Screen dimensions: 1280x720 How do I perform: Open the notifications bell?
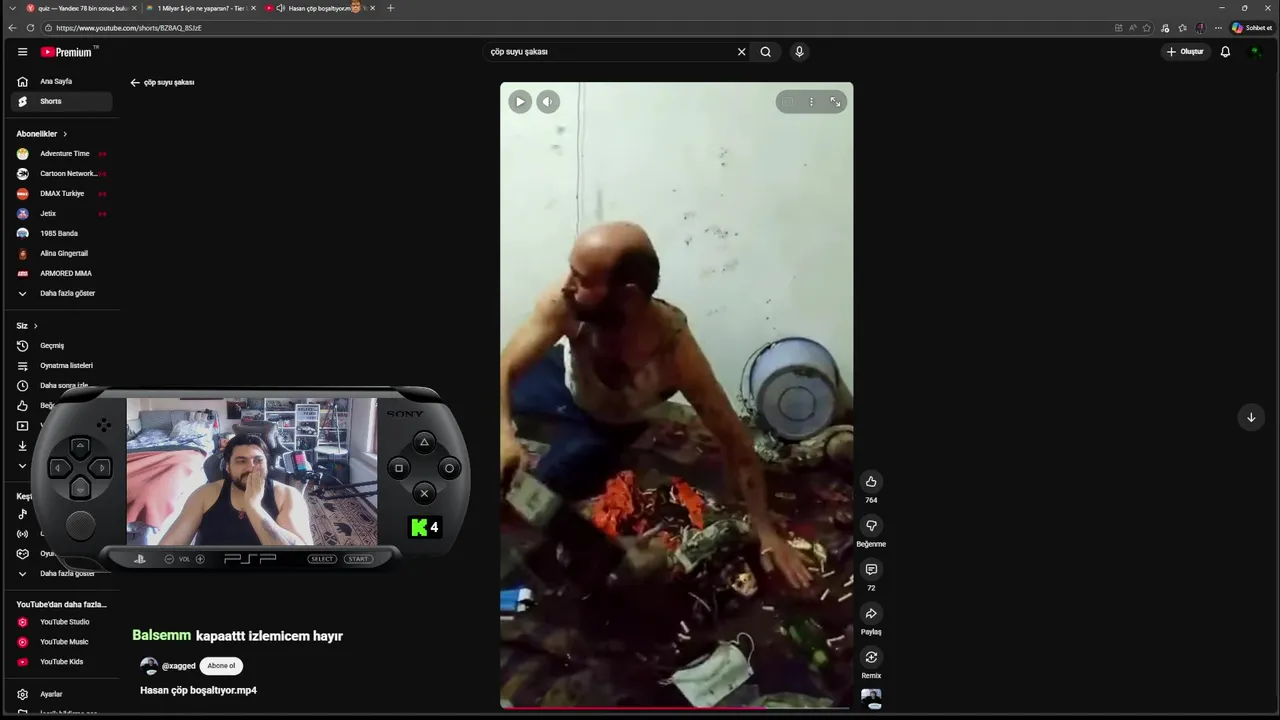pyautogui.click(x=1225, y=52)
